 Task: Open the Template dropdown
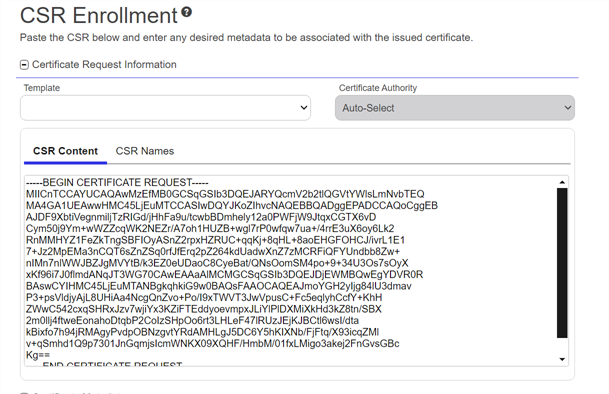165,108
